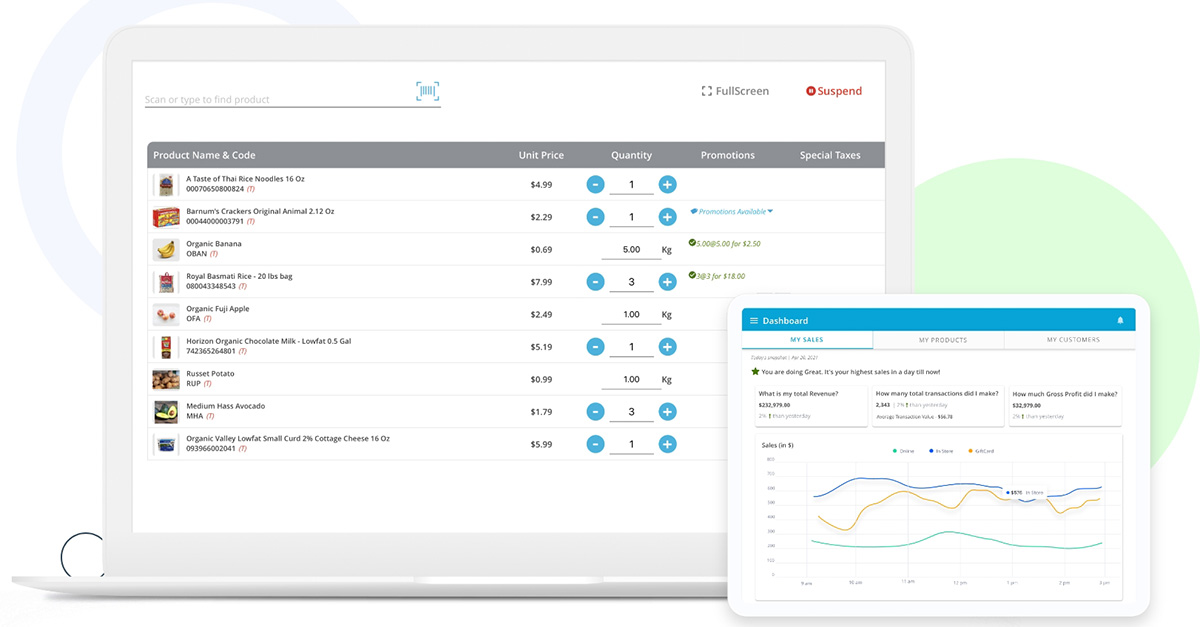Image resolution: width=1200 pixels, height=627 pixels.
Task: Increase quantity of Medium Hass Avocado
Action: pyautogui.click(x=668, y=412)
